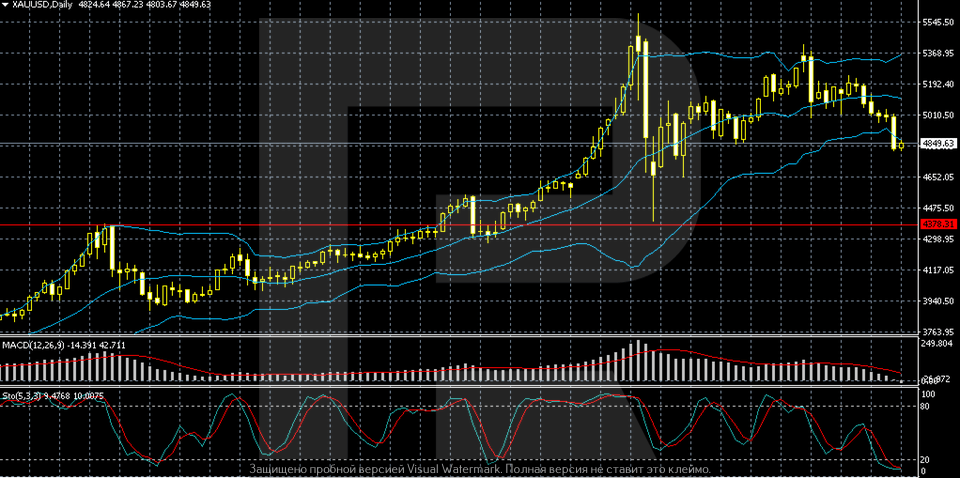Click the Stochastic 20 level scale label

925,459
